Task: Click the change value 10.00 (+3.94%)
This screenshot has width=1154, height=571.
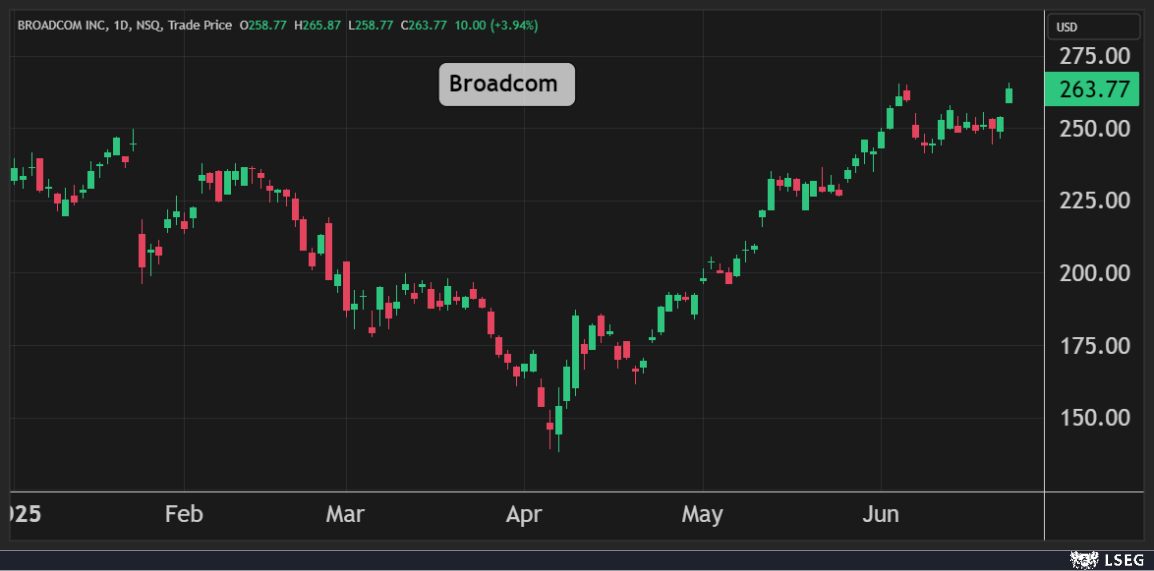Action: pyautogui.click(x=496, y=26)
